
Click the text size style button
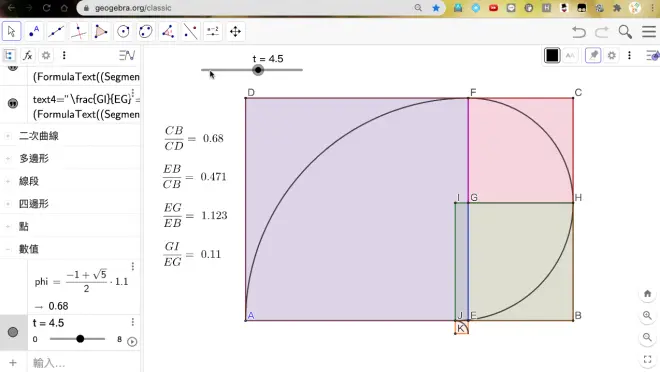(570, 55)
